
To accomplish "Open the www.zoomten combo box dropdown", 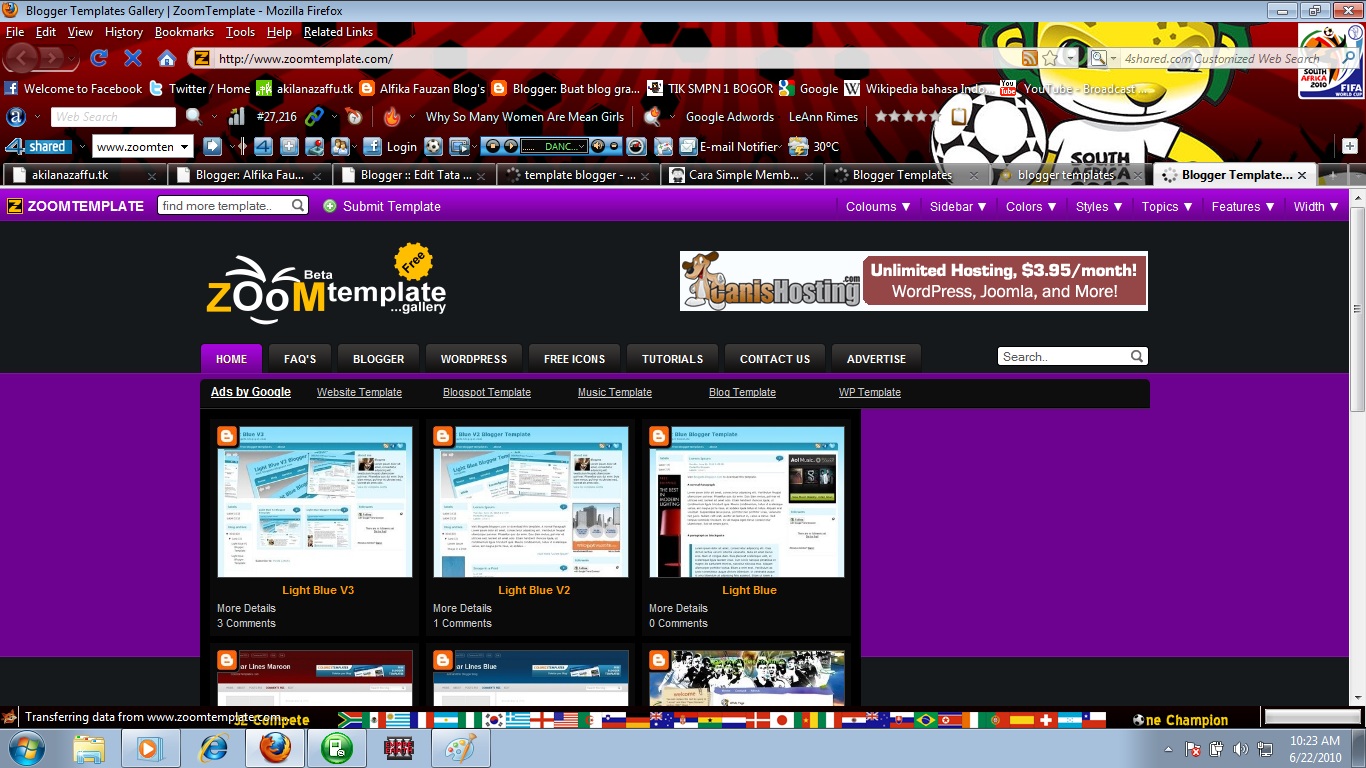I will click(x=184, y=147).
